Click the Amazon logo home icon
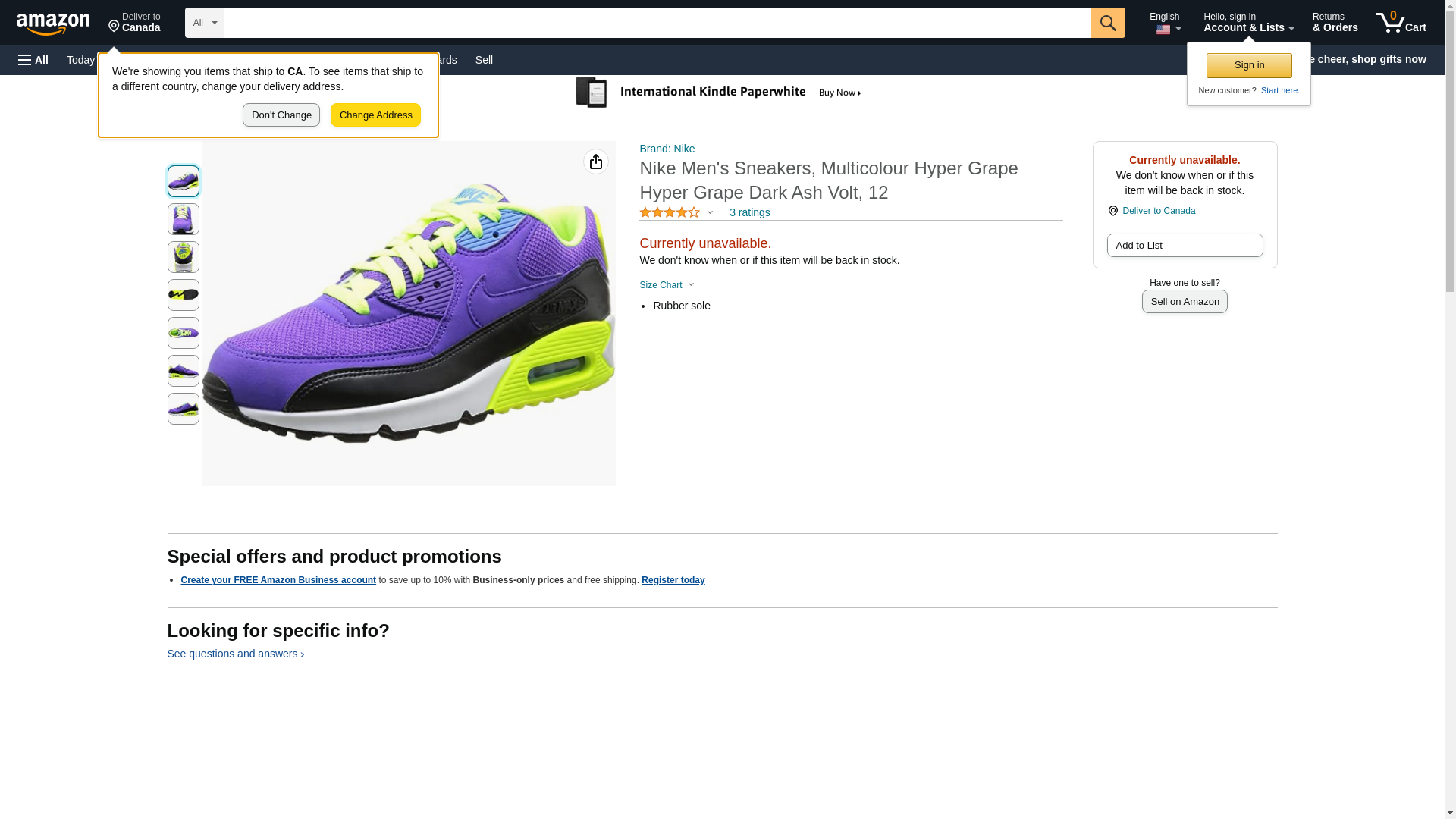This screenshot has height=819, width=1456. coord(53,24)
